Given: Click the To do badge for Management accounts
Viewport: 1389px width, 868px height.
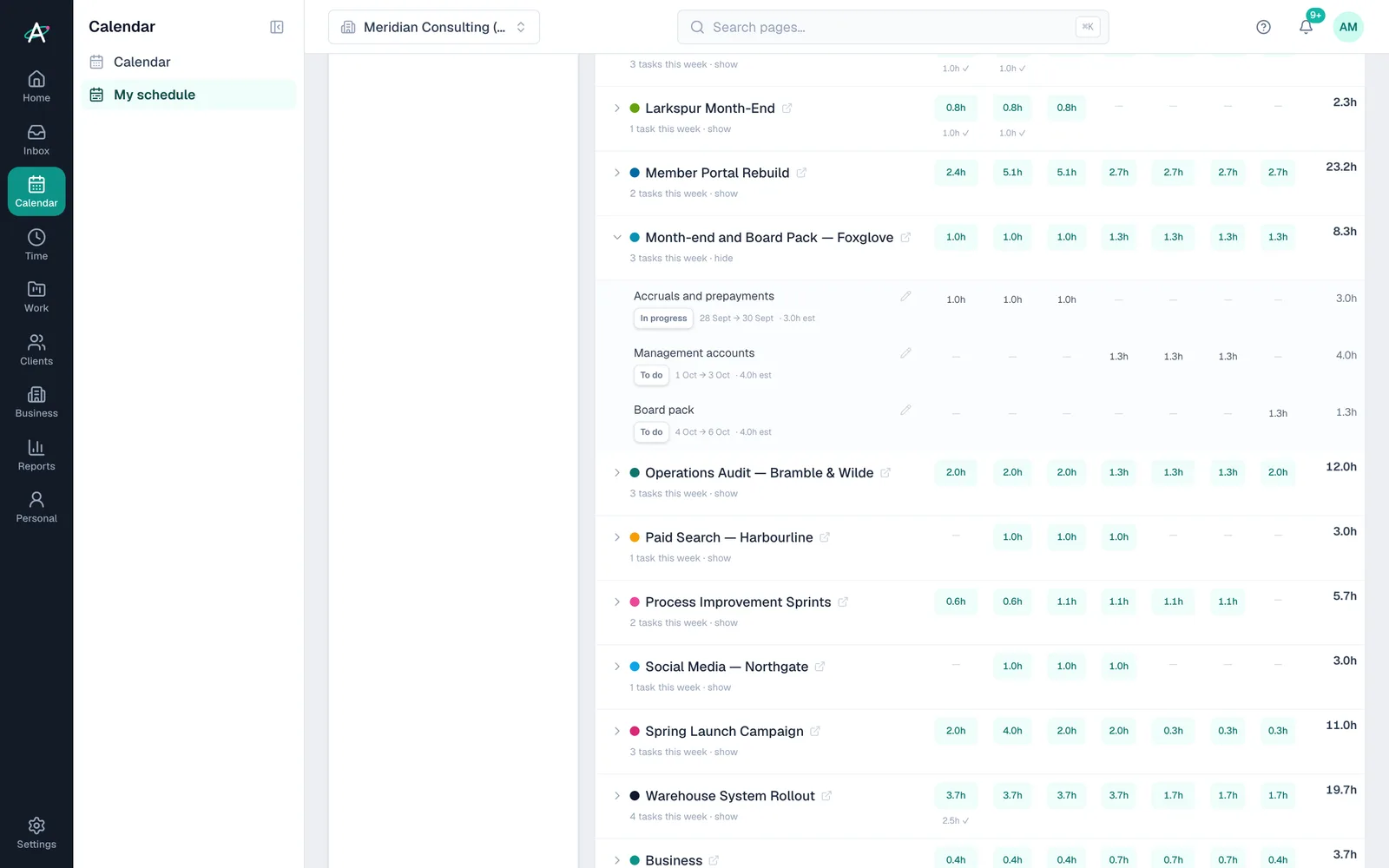Looking at the screenshot, I should [x=651, y=375].
